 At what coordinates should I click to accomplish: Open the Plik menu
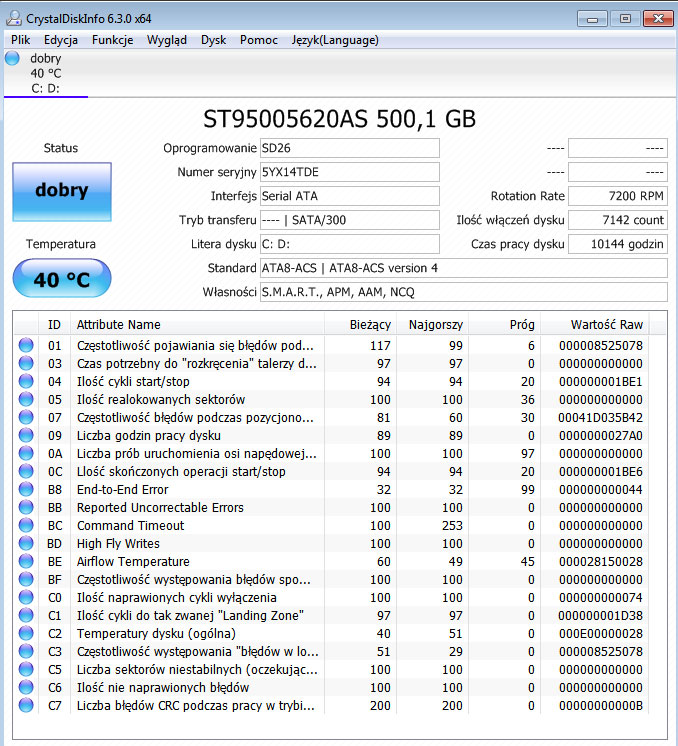pyautogui.click(x=20, y=40)
